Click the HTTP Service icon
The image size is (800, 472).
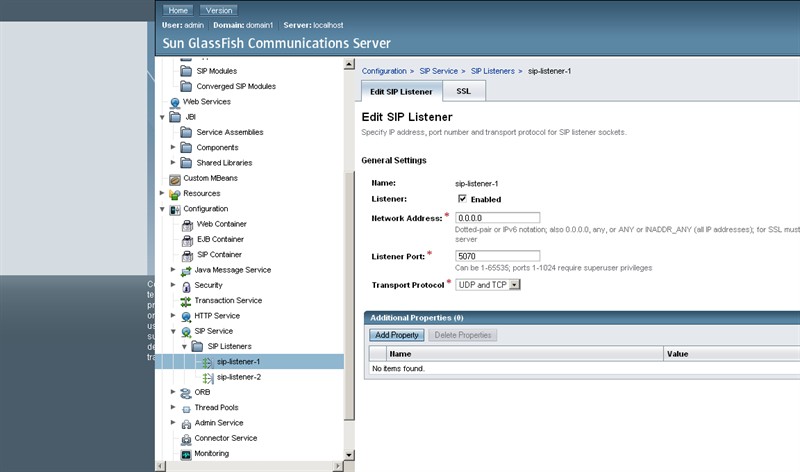pyautogui.click(x=186, y=317)
